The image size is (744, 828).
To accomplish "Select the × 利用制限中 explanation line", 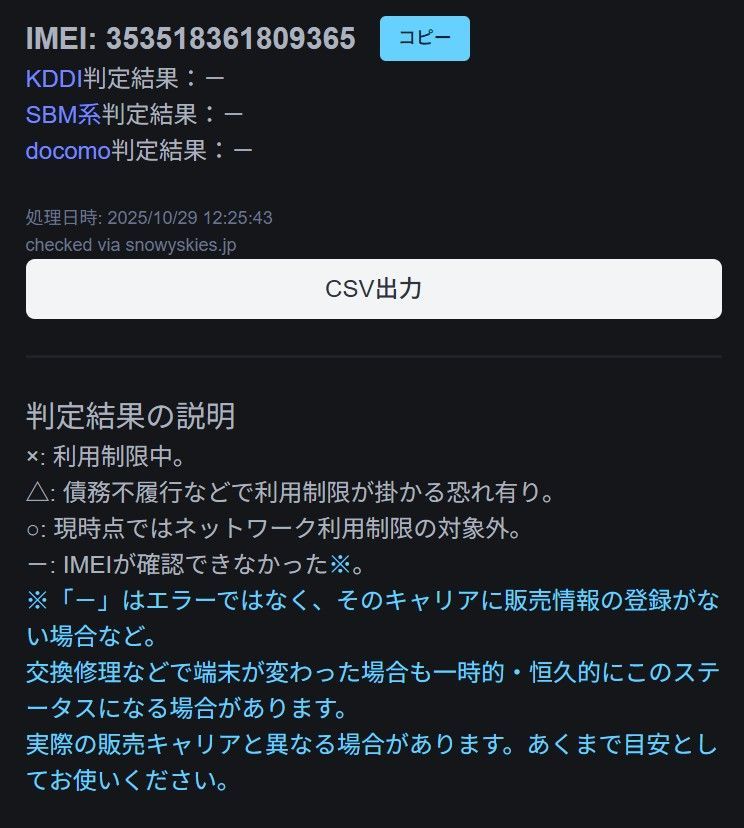I will pyautogui.click(x=106, y=457).
